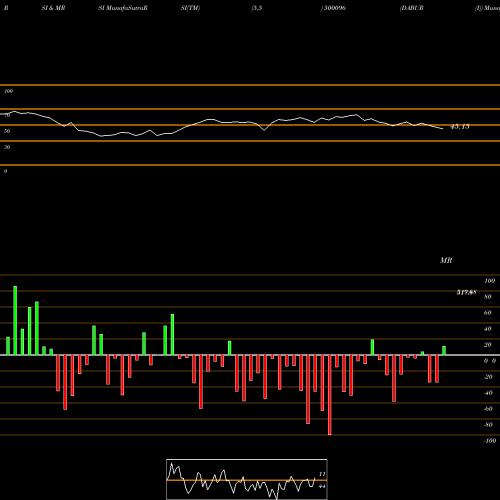Click the 'SI(TM)' header text
The width and height of the screenshot is (500, 500).
click(190, 8)
